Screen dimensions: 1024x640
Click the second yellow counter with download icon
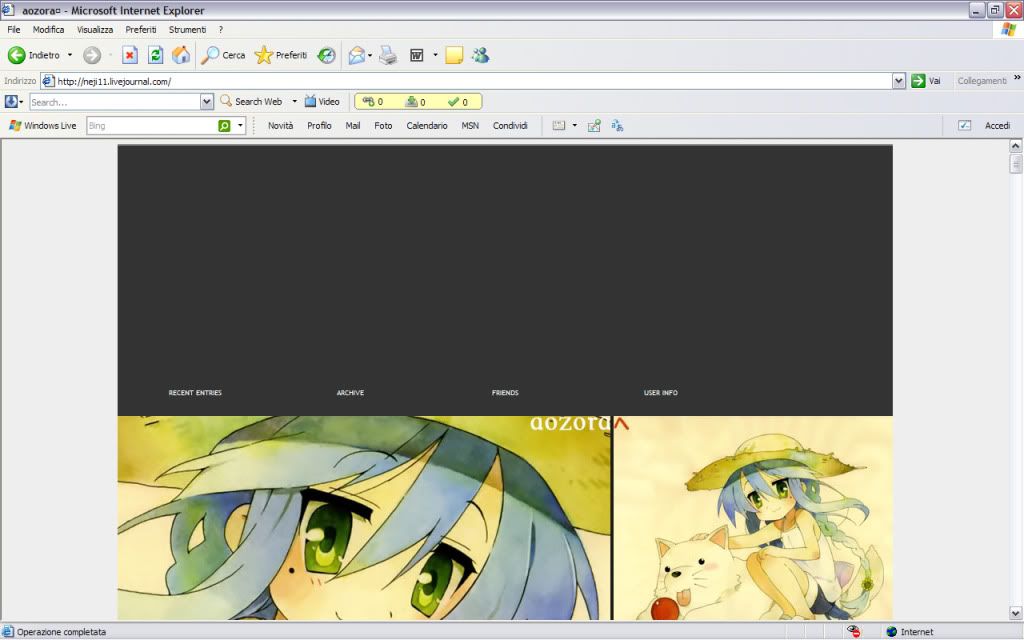[415, 102]
